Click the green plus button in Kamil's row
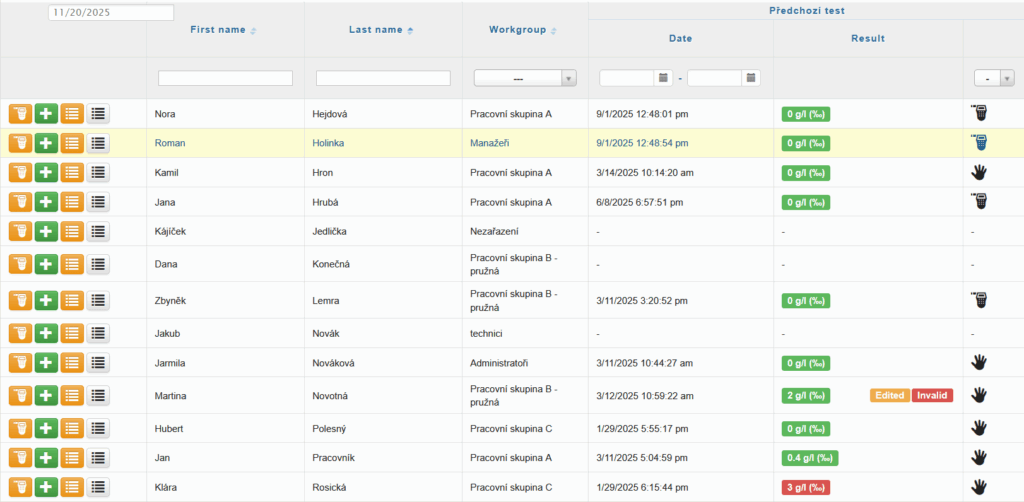The image size is (1024, 502). tap(46, 172)
